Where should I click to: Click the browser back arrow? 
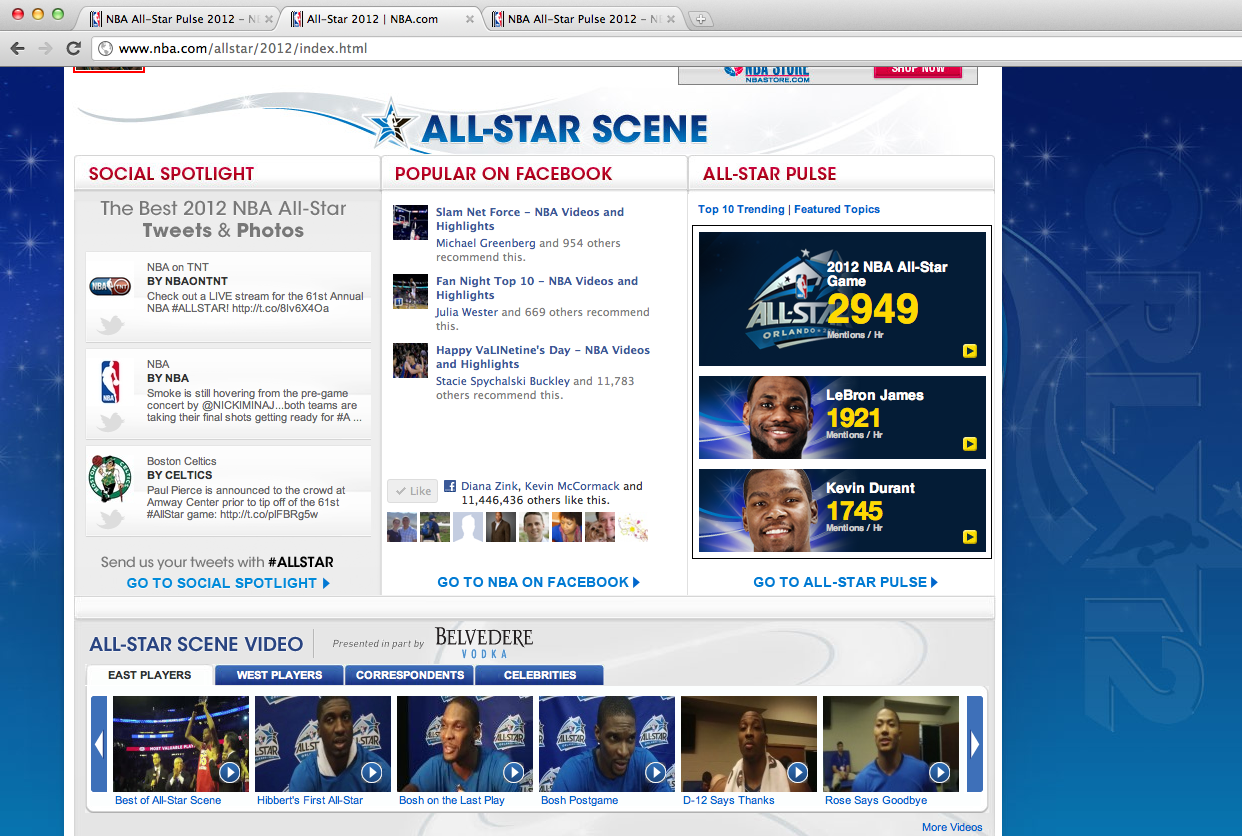[x=17, y=48]
